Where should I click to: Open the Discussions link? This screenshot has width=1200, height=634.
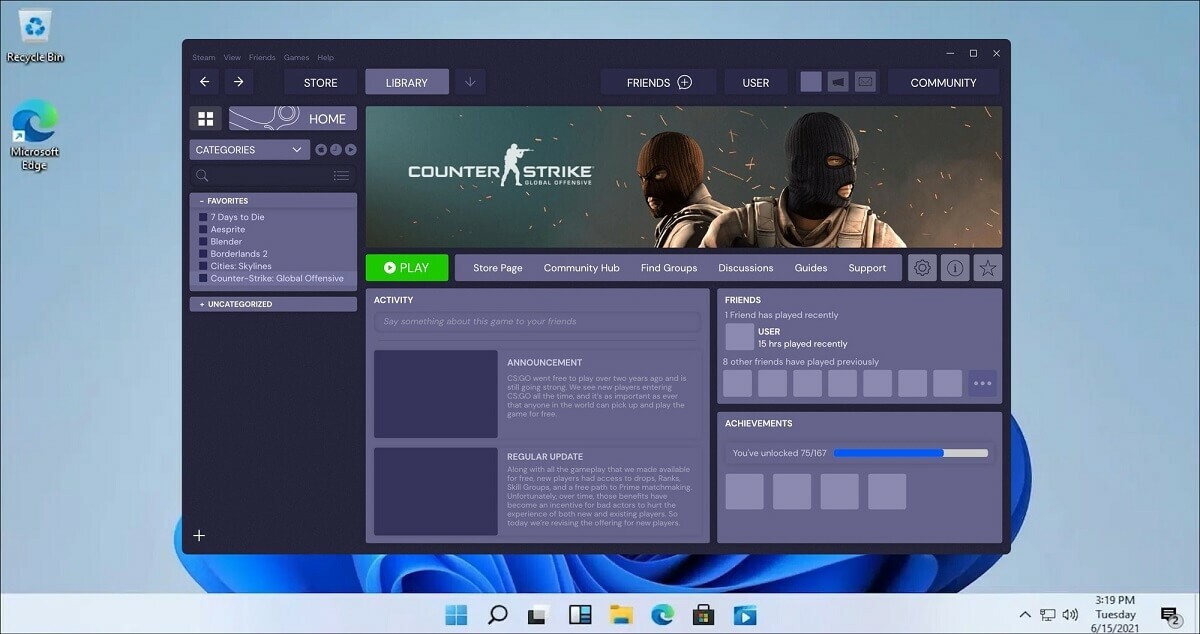[x=746, y=268]
